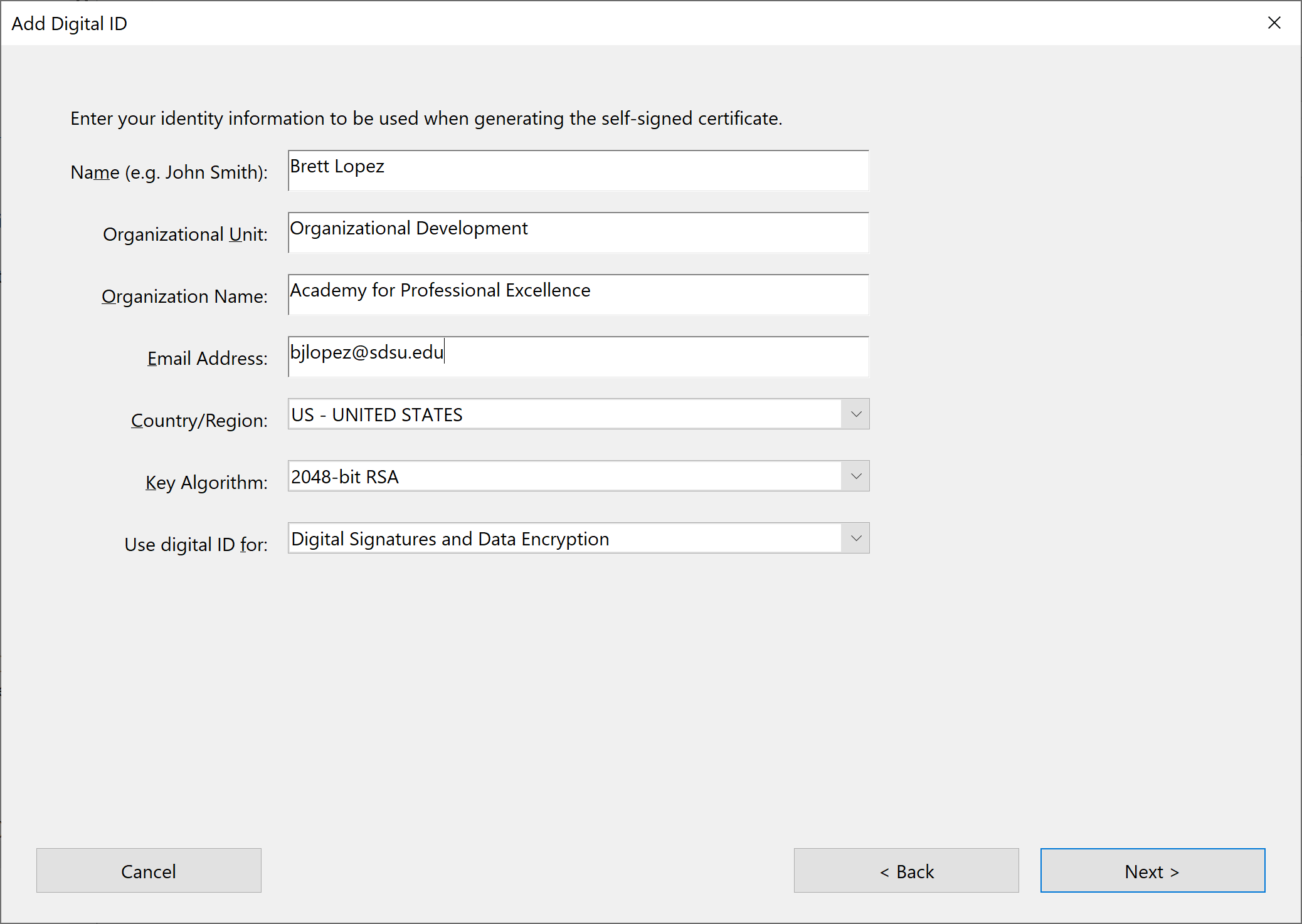1302x924 pixels.
Task: Expand the Country/Region dropdown arrow
Action: tap(855, 414)
